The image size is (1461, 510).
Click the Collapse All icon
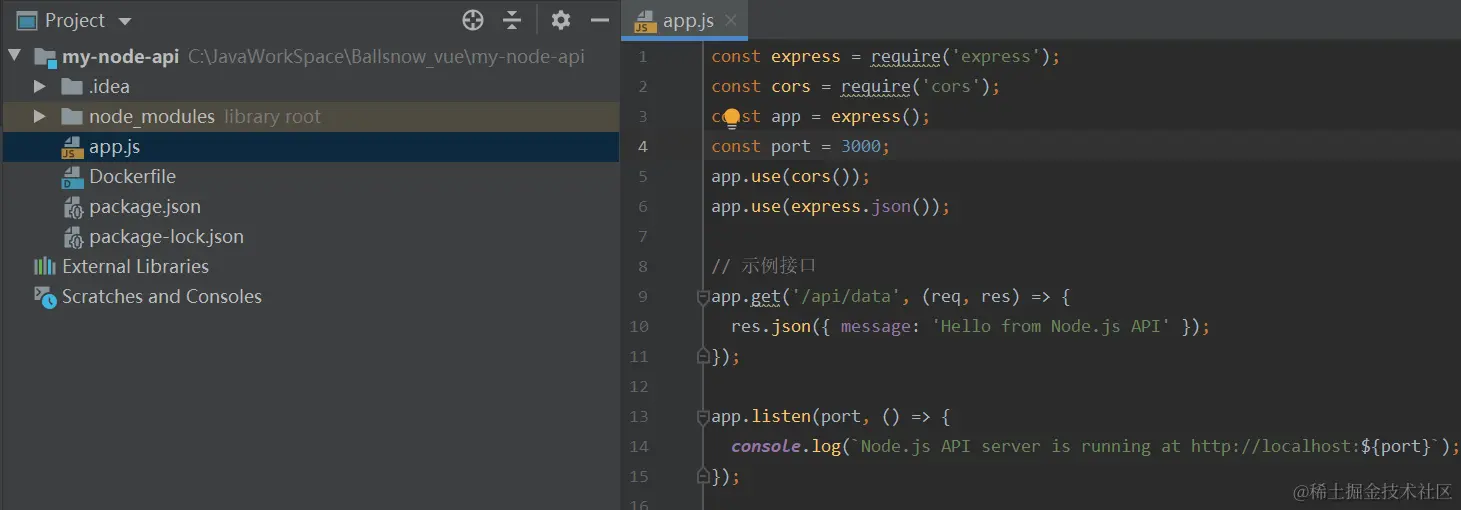[512, 20]
